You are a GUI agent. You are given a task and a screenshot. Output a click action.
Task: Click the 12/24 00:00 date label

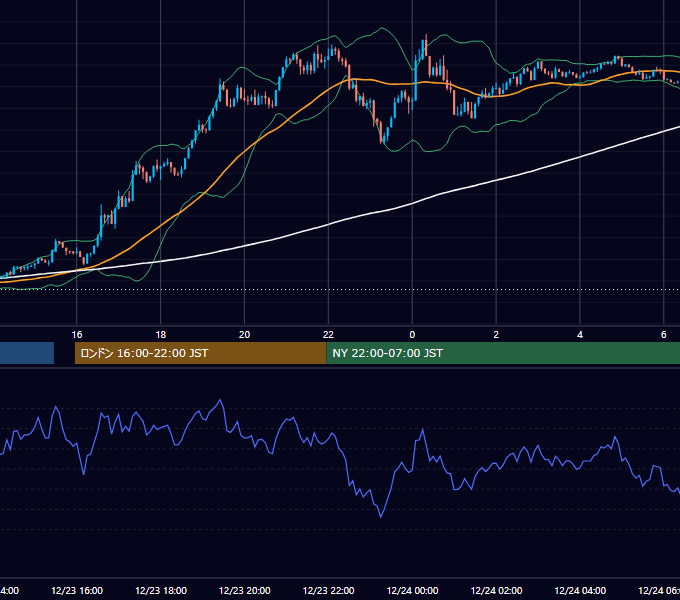pyautogui.click(x=412, y=590)
